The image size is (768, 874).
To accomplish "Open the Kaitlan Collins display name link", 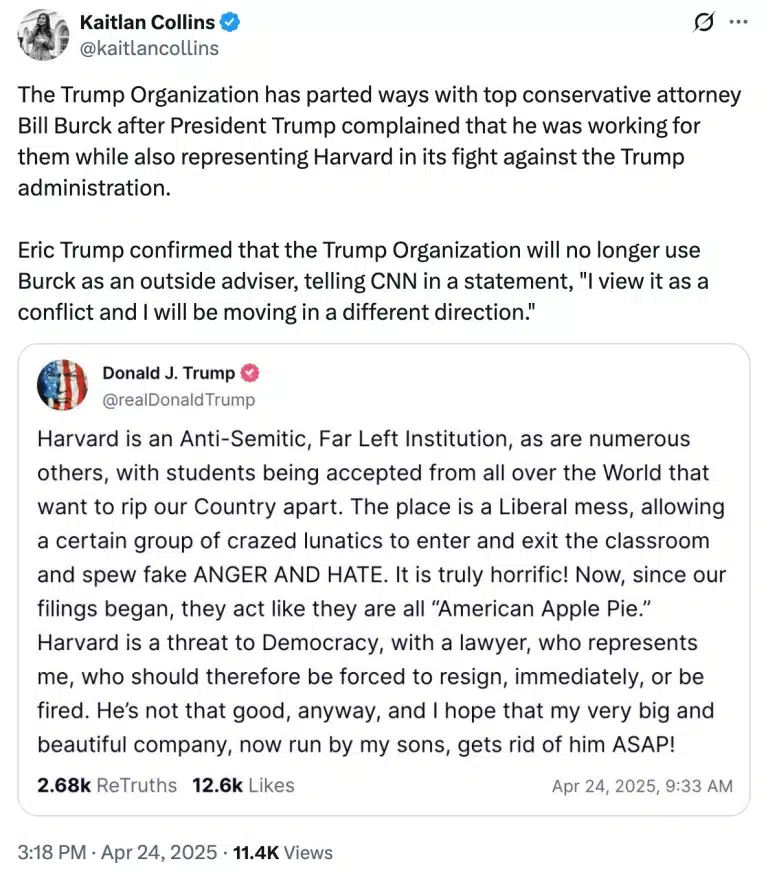I will coord(147,22).
